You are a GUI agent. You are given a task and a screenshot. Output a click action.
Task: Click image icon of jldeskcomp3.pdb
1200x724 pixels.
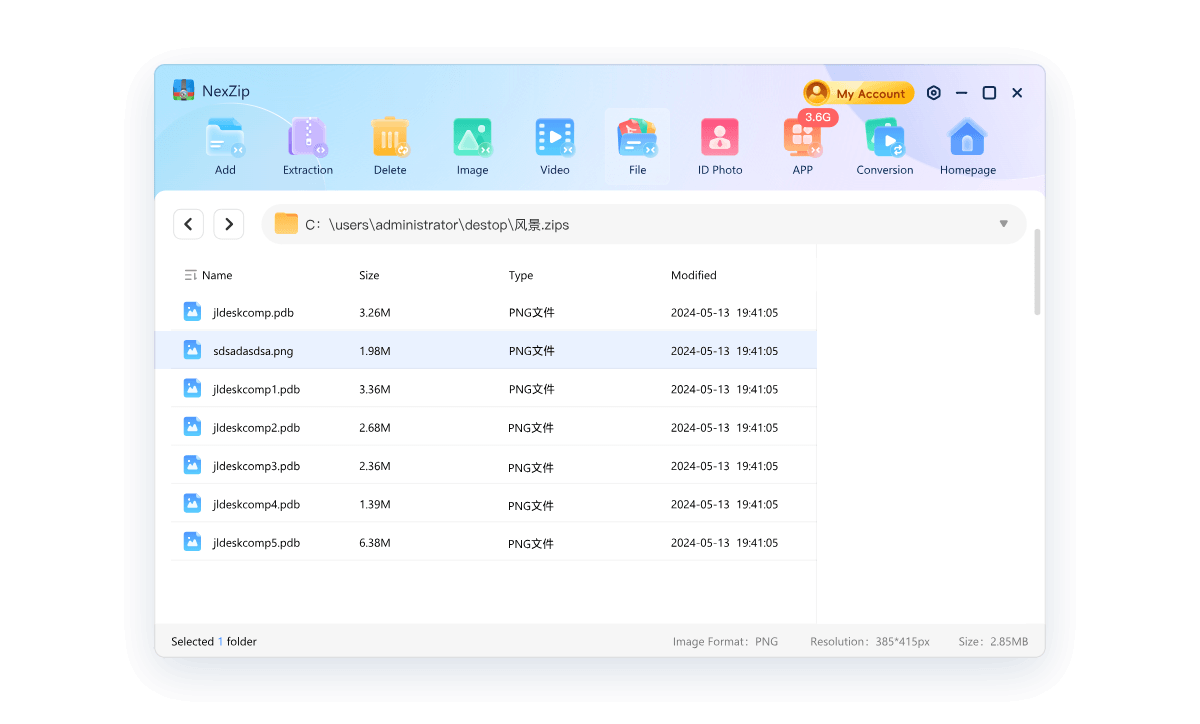(192, 465)
